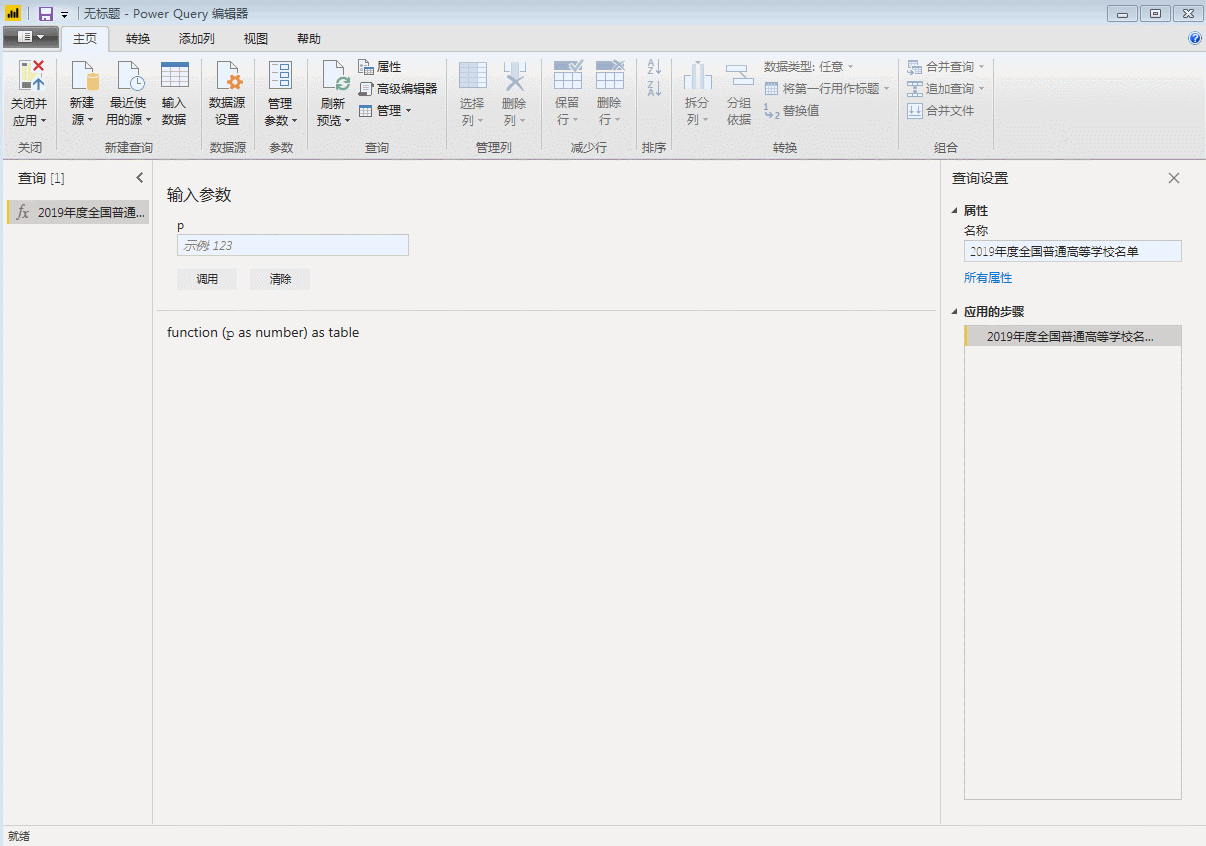
Task: Click the Remove Rows (删除行) icon
Action: tap(609, 77)
